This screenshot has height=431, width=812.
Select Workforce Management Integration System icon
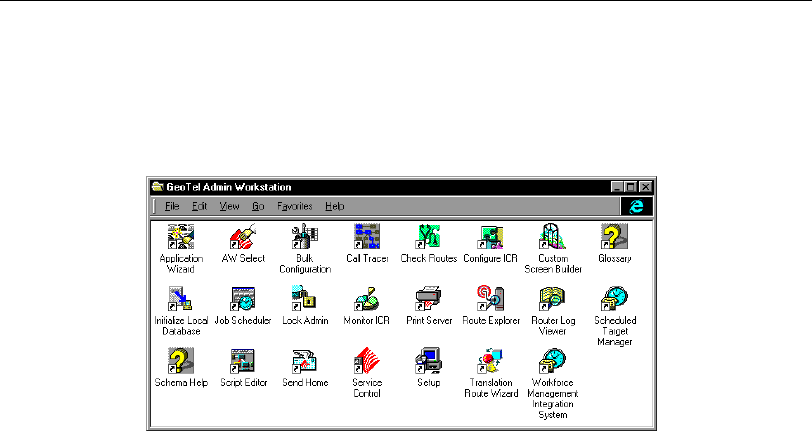[x=553, y=361]
